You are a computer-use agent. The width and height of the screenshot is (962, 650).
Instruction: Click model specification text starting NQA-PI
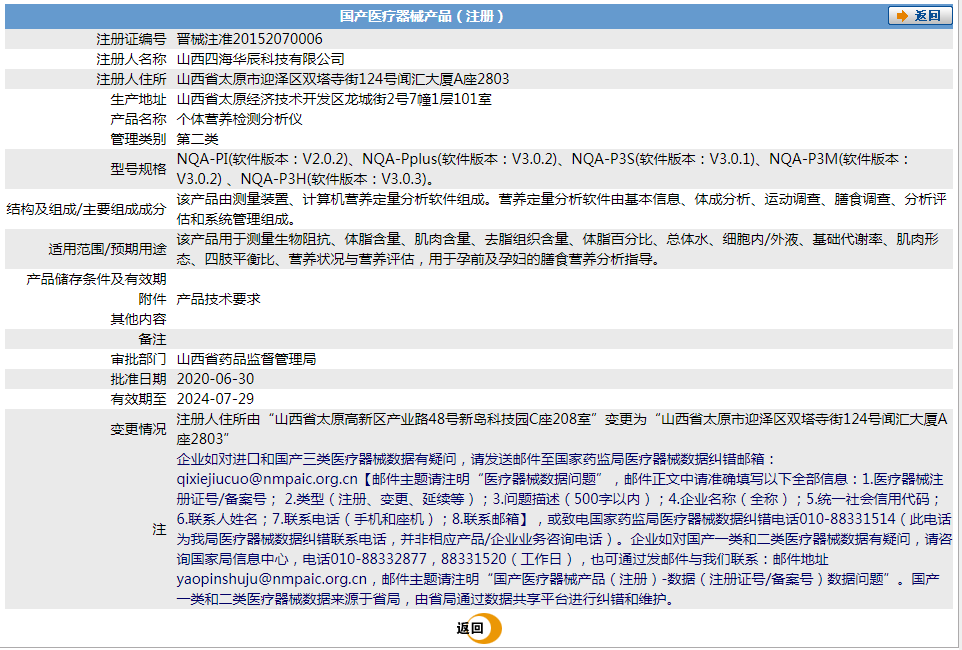coord(545,169)
